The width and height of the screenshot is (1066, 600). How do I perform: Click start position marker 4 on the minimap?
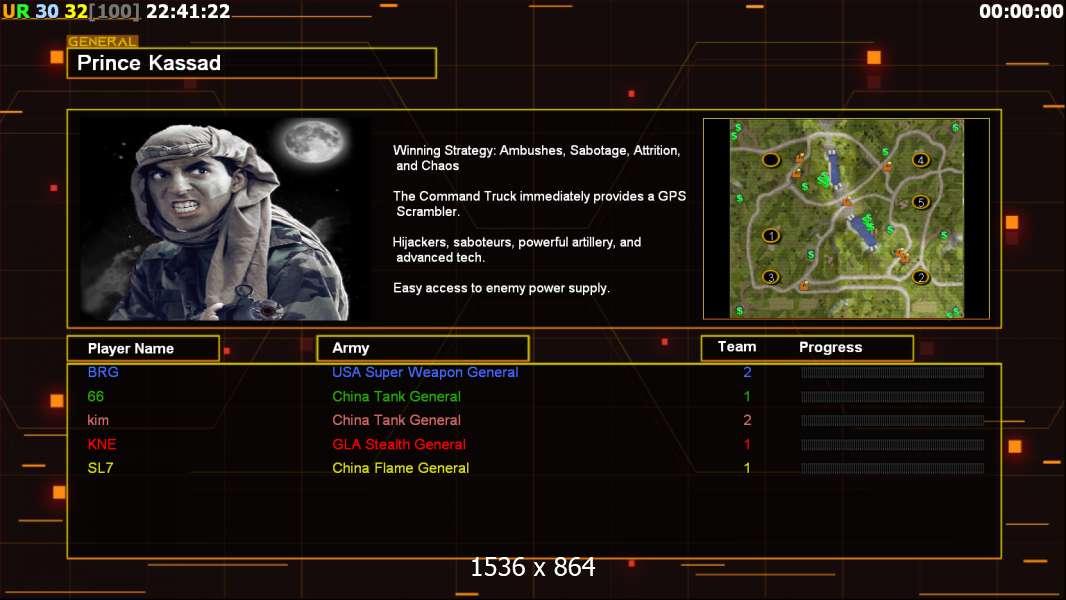pyautogui.click(x=921, y=160)
